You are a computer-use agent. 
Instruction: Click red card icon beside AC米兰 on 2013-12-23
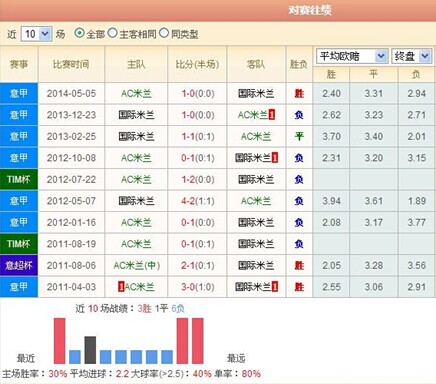coord(272,115)
